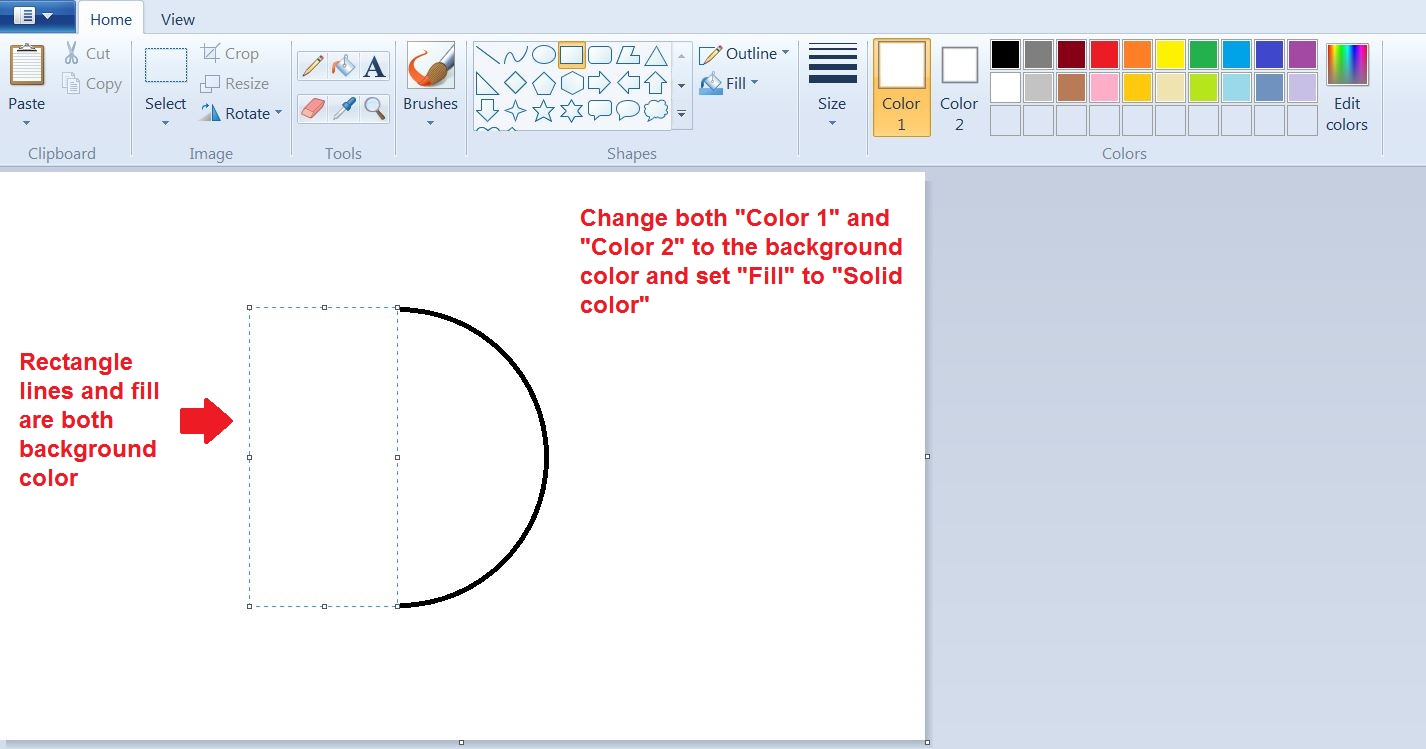Screen dimensions: 1426x749
Task: Open the Paste options arrow
Action: click(27, 123)
